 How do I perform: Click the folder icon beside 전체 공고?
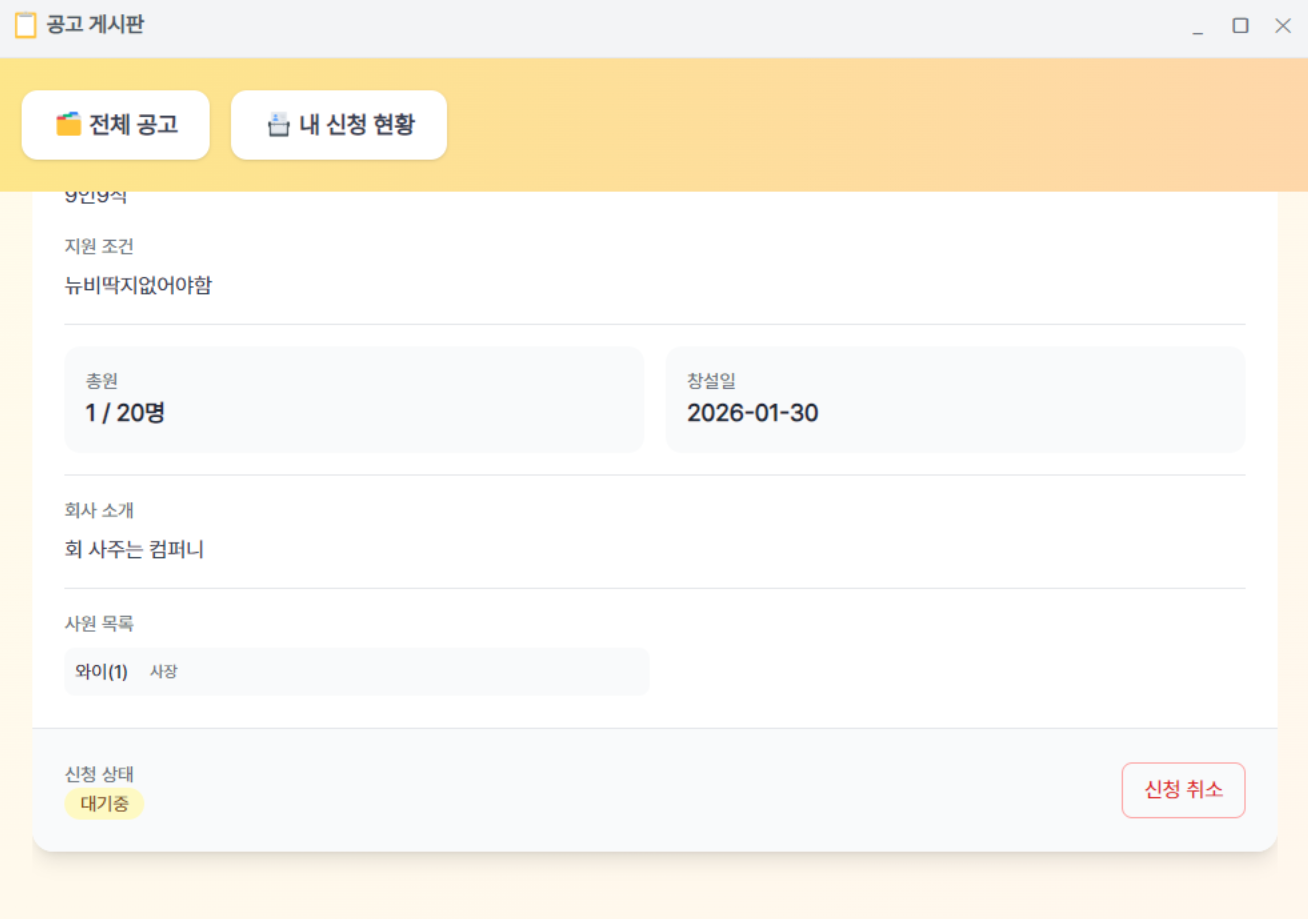[x=68, y=125]
